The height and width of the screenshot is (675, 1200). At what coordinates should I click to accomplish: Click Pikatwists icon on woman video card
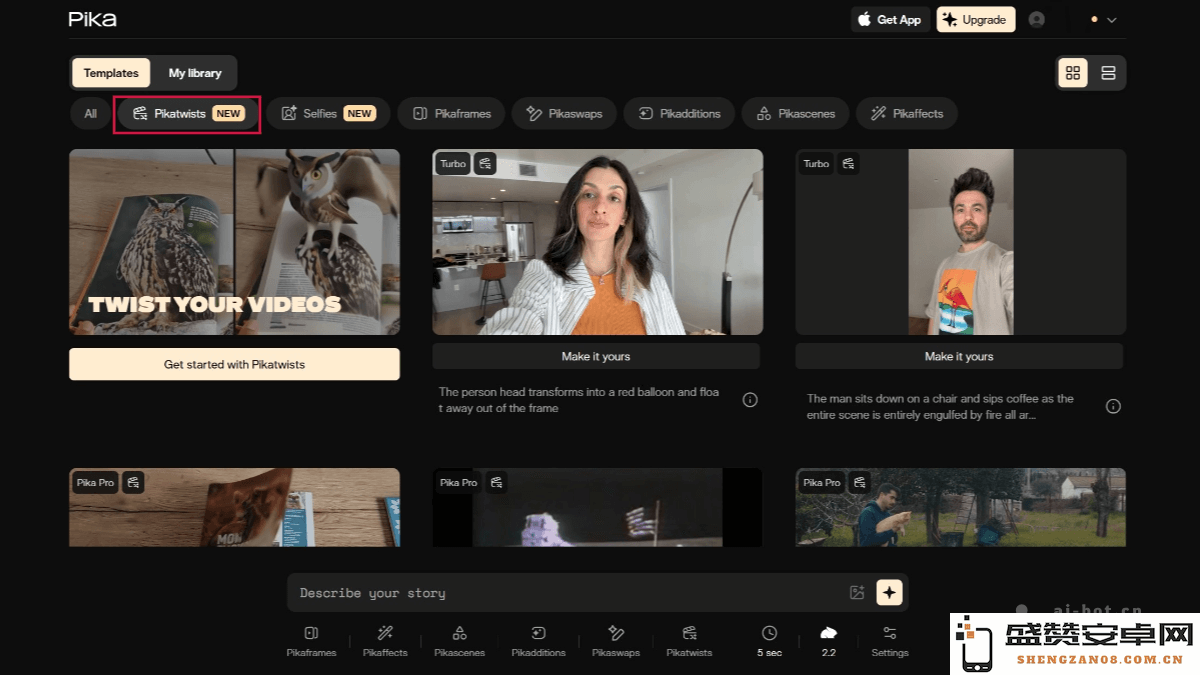[485, 164]
